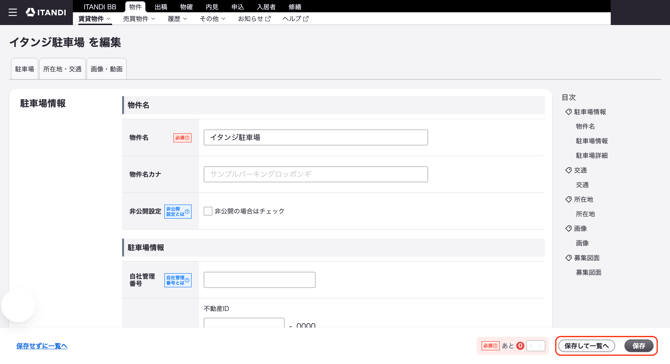
Task: Click the 不動産ID input field
Action: tap(244, 323)
